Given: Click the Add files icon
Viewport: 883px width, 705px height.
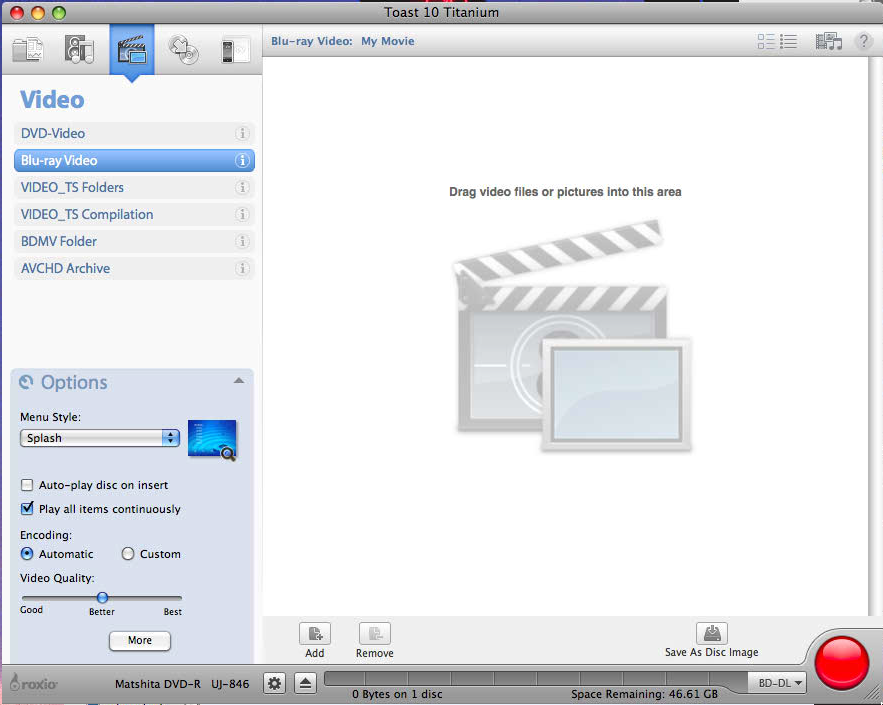Looking at the screenshot, I should click(x=315, y=633).
